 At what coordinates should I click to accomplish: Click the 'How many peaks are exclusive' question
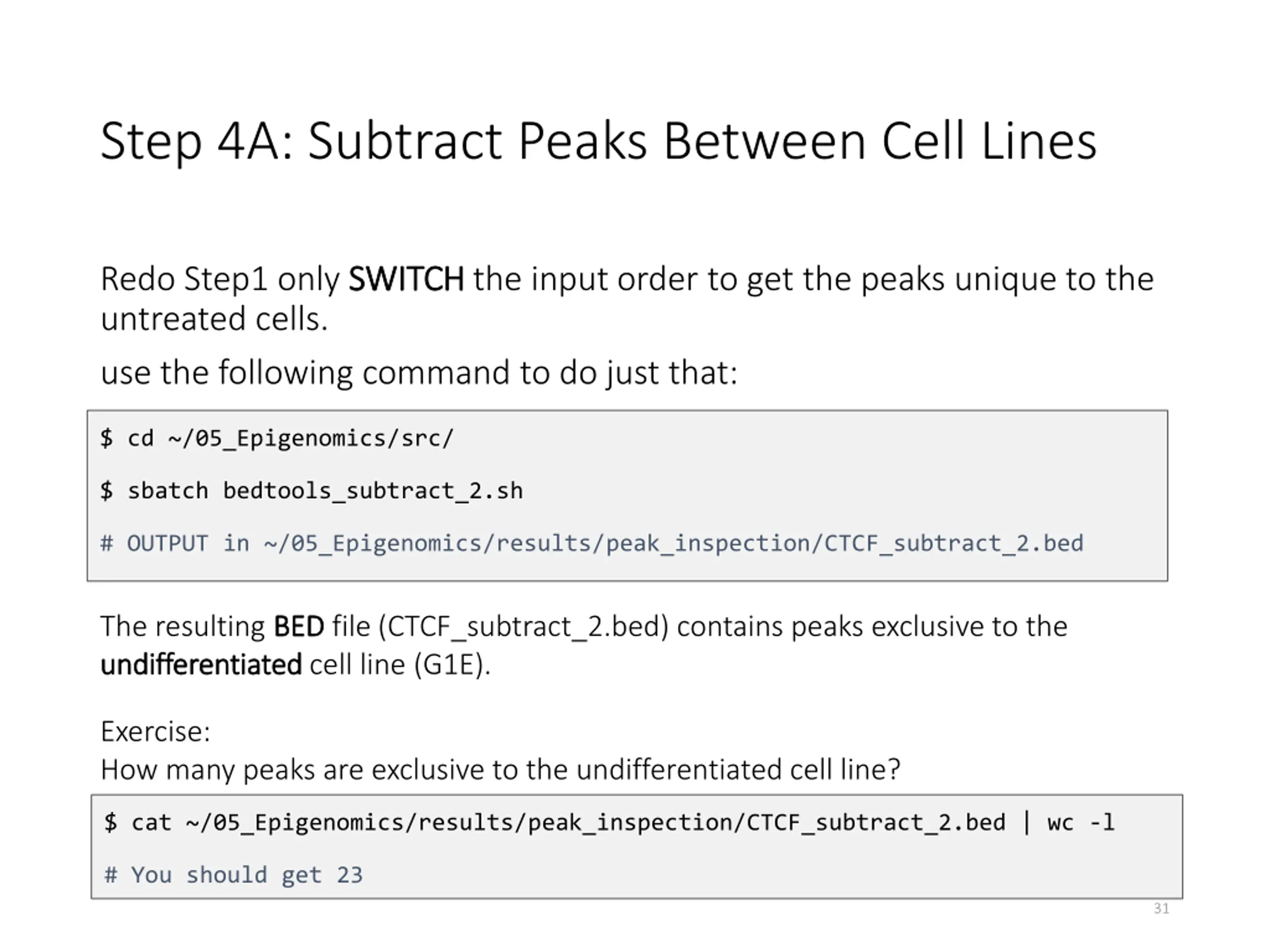pos(500,770)
